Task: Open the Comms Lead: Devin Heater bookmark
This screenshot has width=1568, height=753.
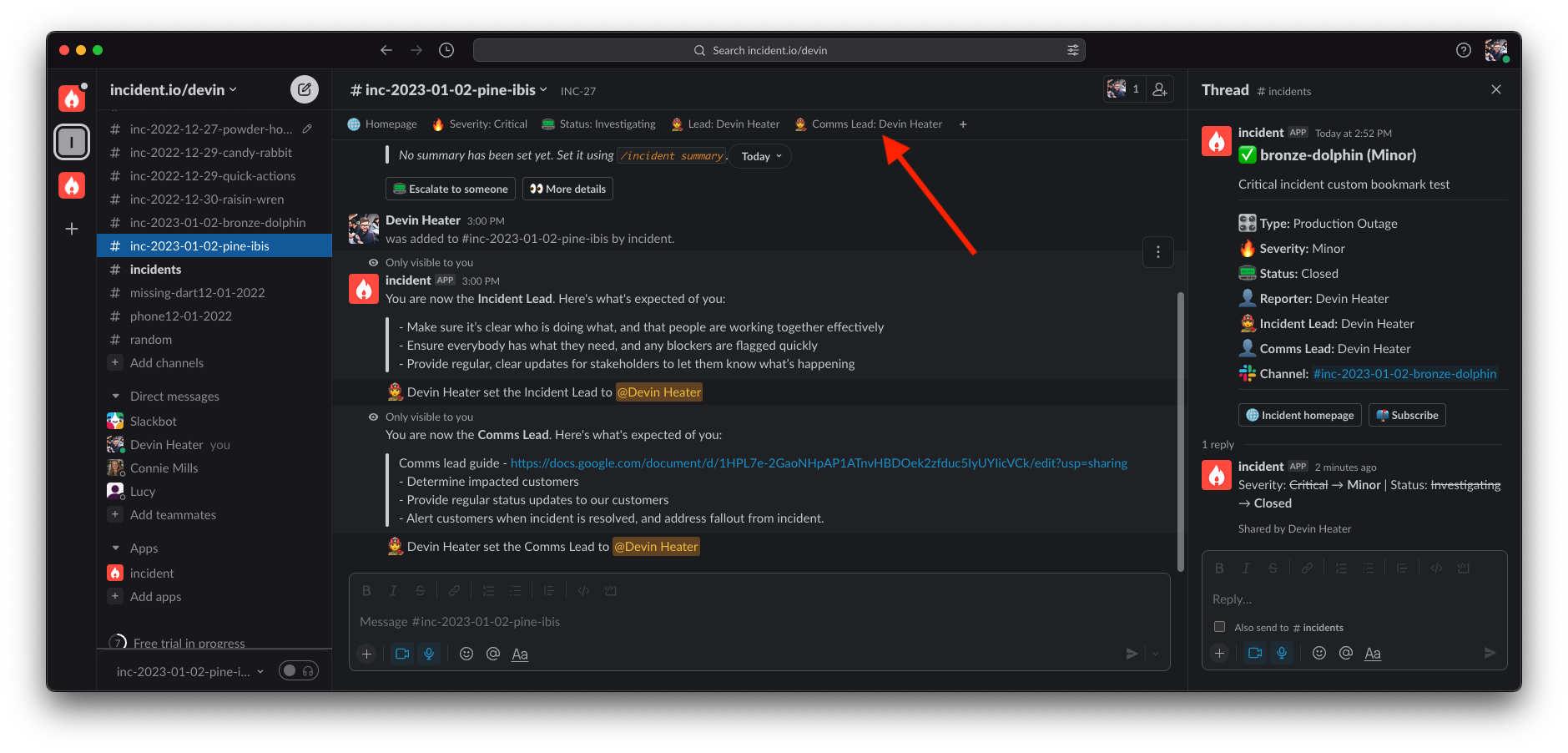Action: (x=869, y=124)
